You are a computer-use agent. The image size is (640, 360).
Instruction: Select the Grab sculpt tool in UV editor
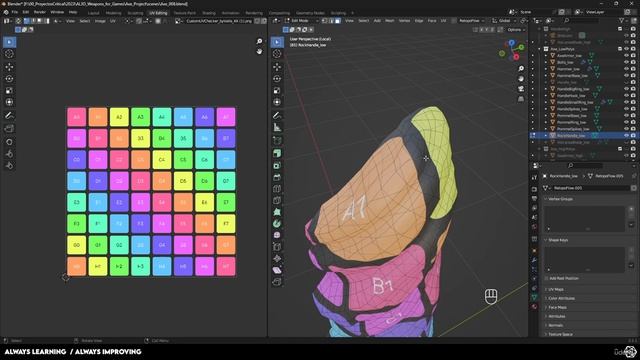9,142
